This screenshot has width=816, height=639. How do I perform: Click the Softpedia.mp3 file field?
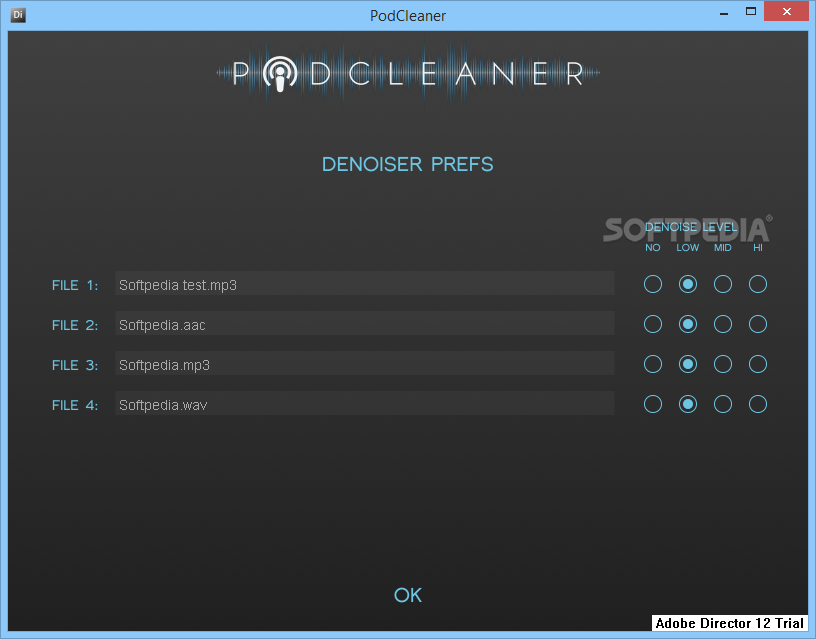(x=365, y=363)
